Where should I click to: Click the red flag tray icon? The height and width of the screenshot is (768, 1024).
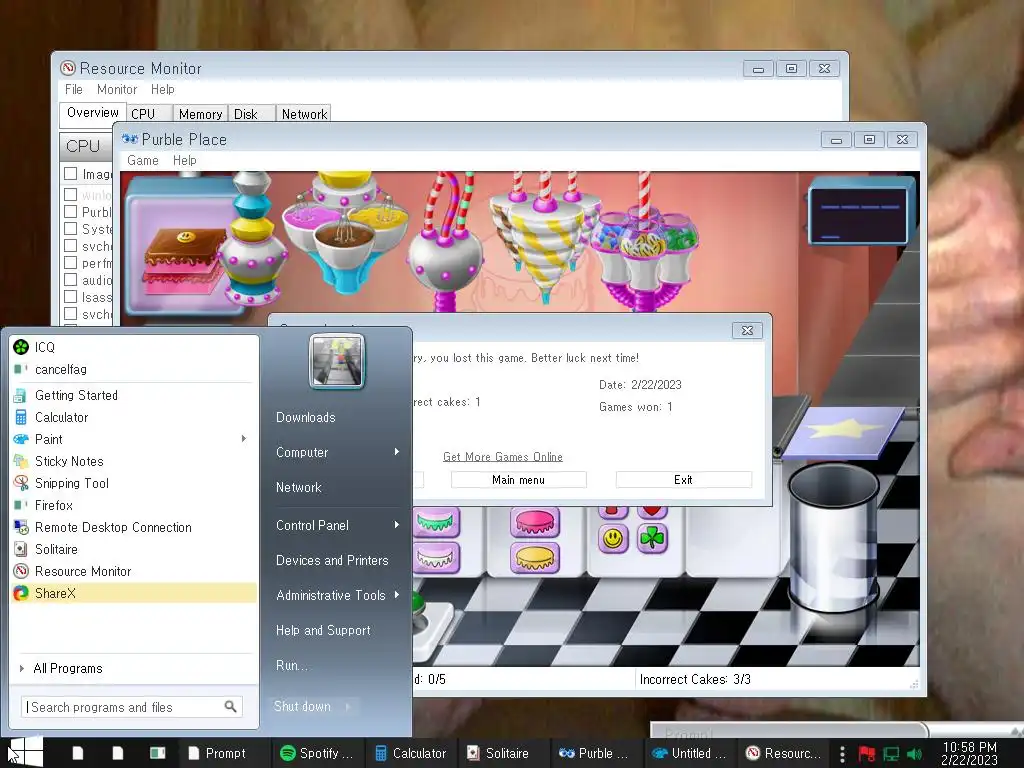[x=867, y=754]
